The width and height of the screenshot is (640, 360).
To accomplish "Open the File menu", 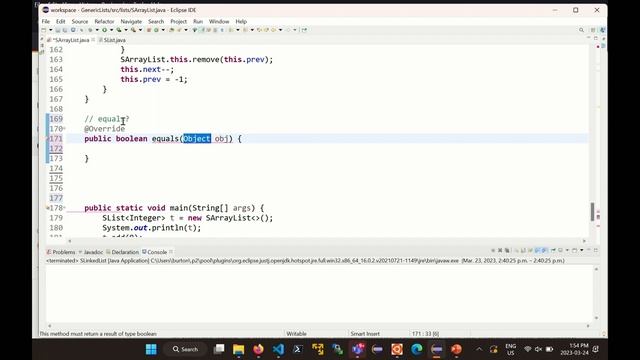I will pos(46,21).
